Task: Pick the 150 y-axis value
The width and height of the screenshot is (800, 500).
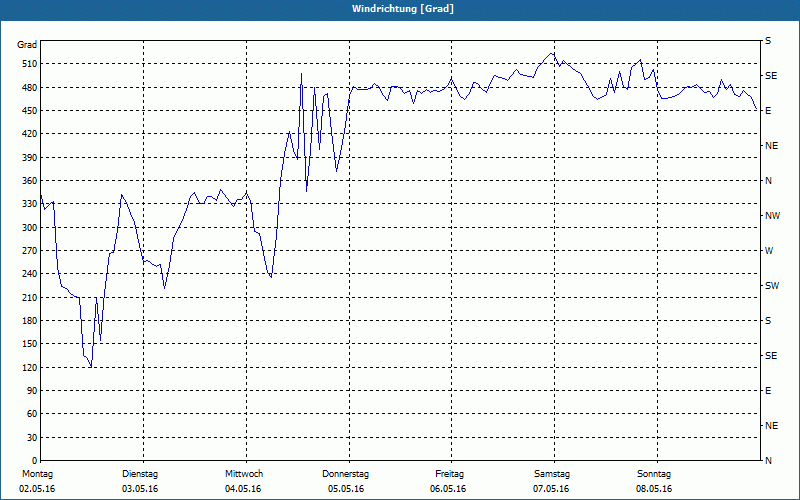Action: (30, 344)
